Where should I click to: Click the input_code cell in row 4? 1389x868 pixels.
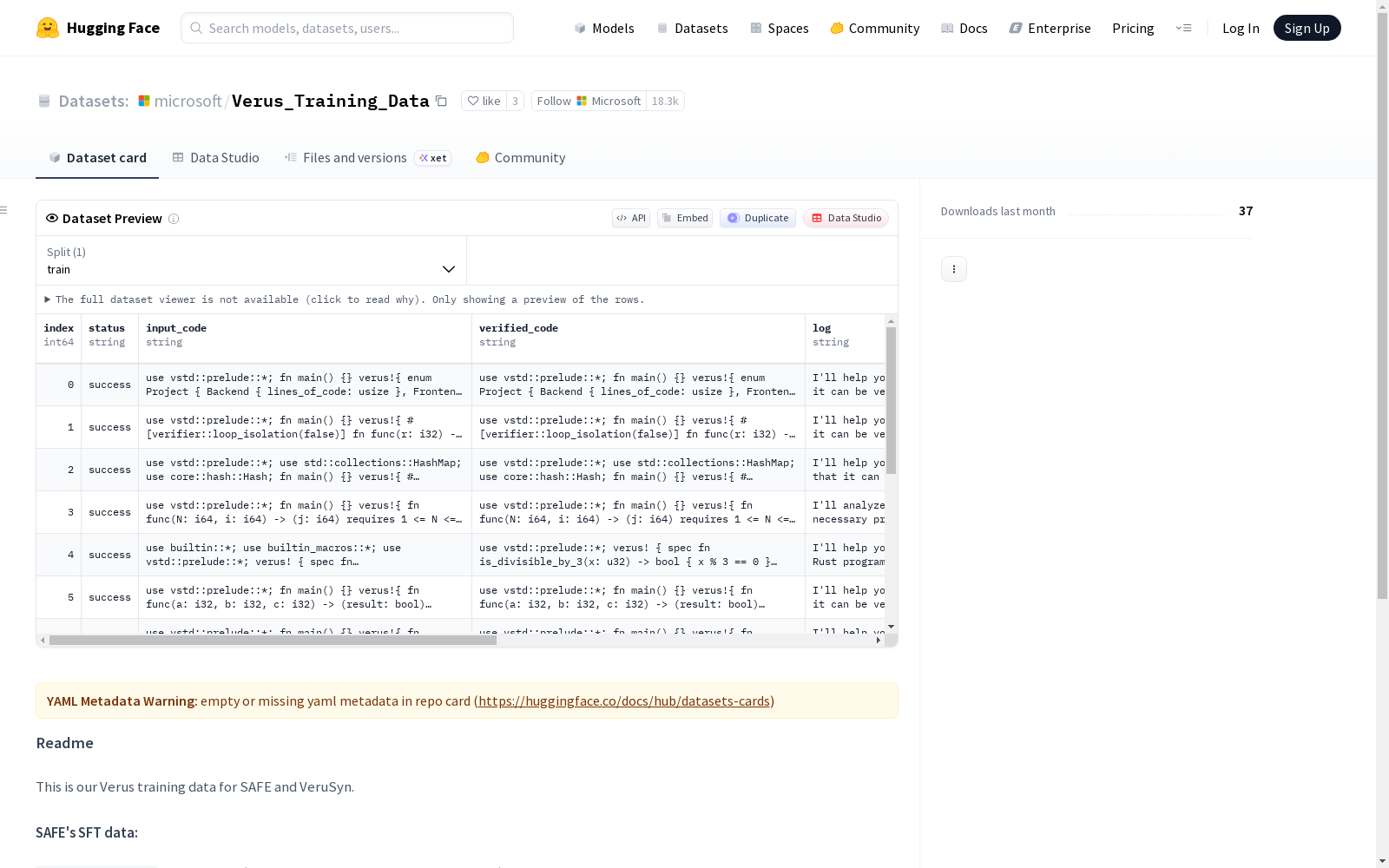coord(305,555)
